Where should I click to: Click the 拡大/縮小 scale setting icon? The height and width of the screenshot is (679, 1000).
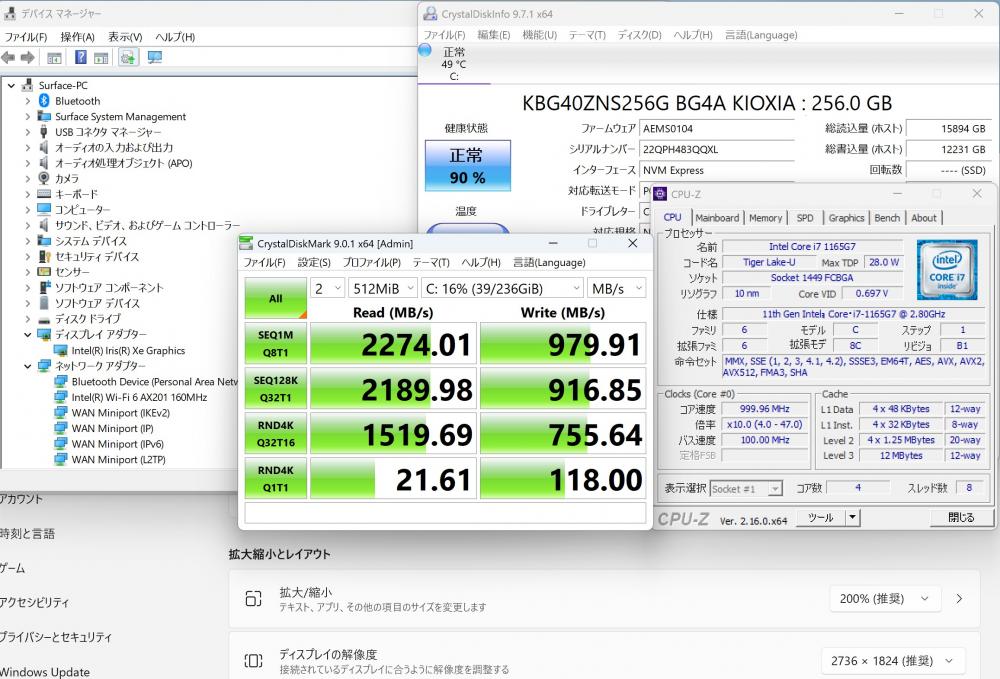click(x=254, y=599)
